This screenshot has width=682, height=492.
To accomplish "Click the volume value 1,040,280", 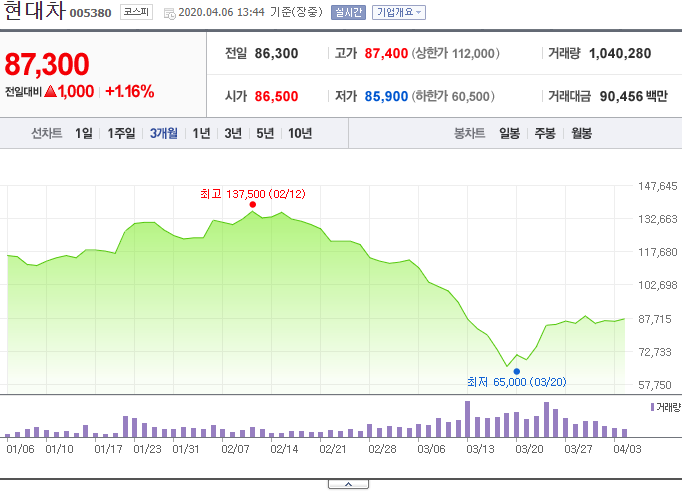I will [x=620, y=54].
